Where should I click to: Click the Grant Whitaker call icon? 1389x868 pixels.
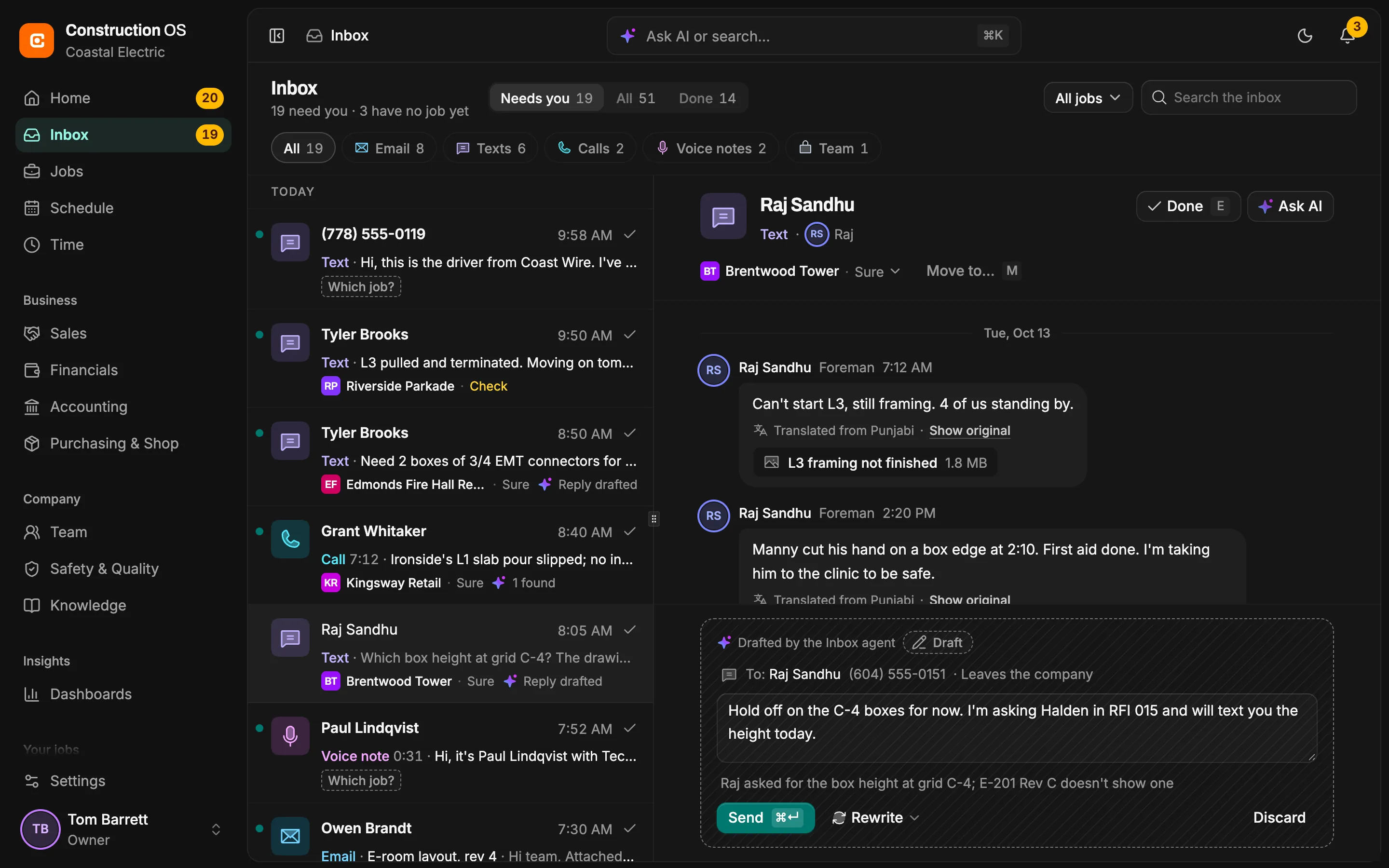(x=290, y=539)
